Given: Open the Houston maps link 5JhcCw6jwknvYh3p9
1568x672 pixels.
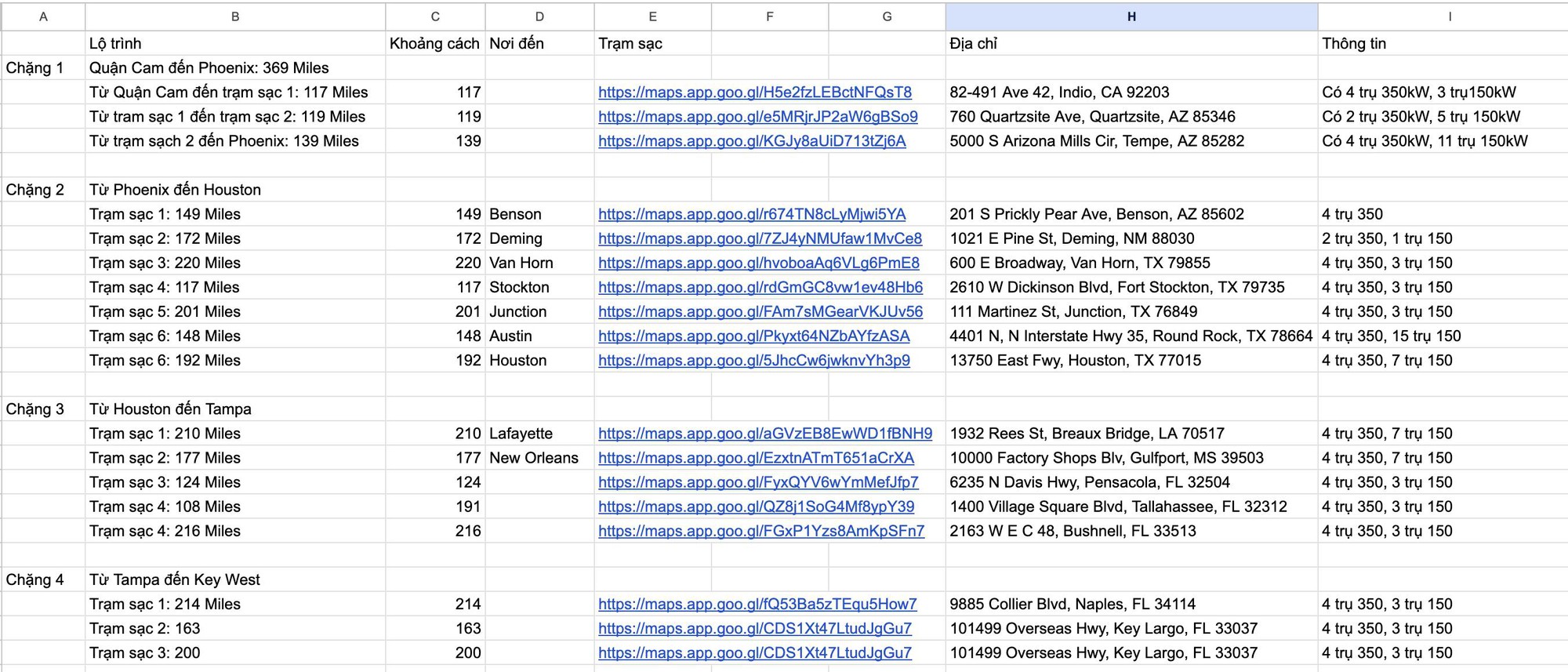Looking at the screenshot, I should [x=754, y=360].
